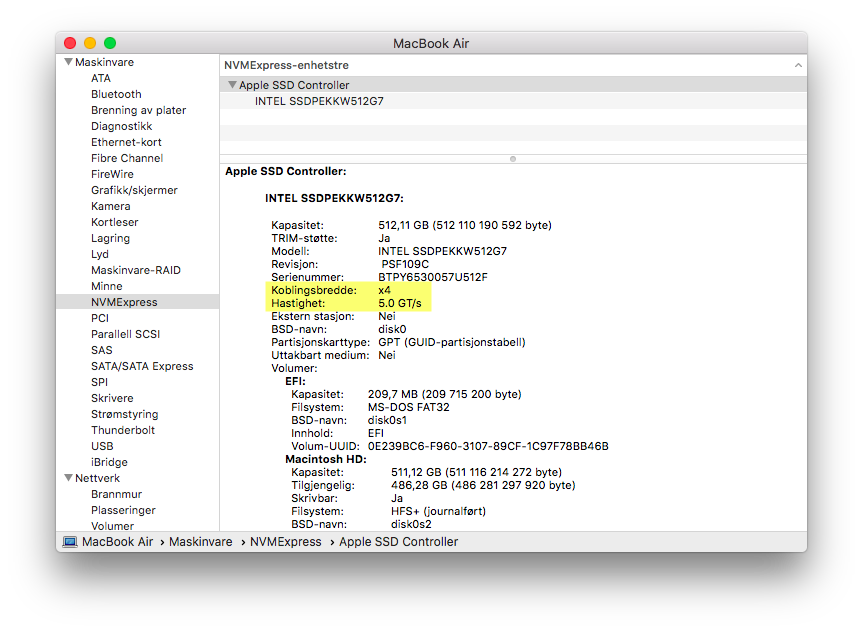Open Brenning av plater in the sidebar

click(139, 110)
